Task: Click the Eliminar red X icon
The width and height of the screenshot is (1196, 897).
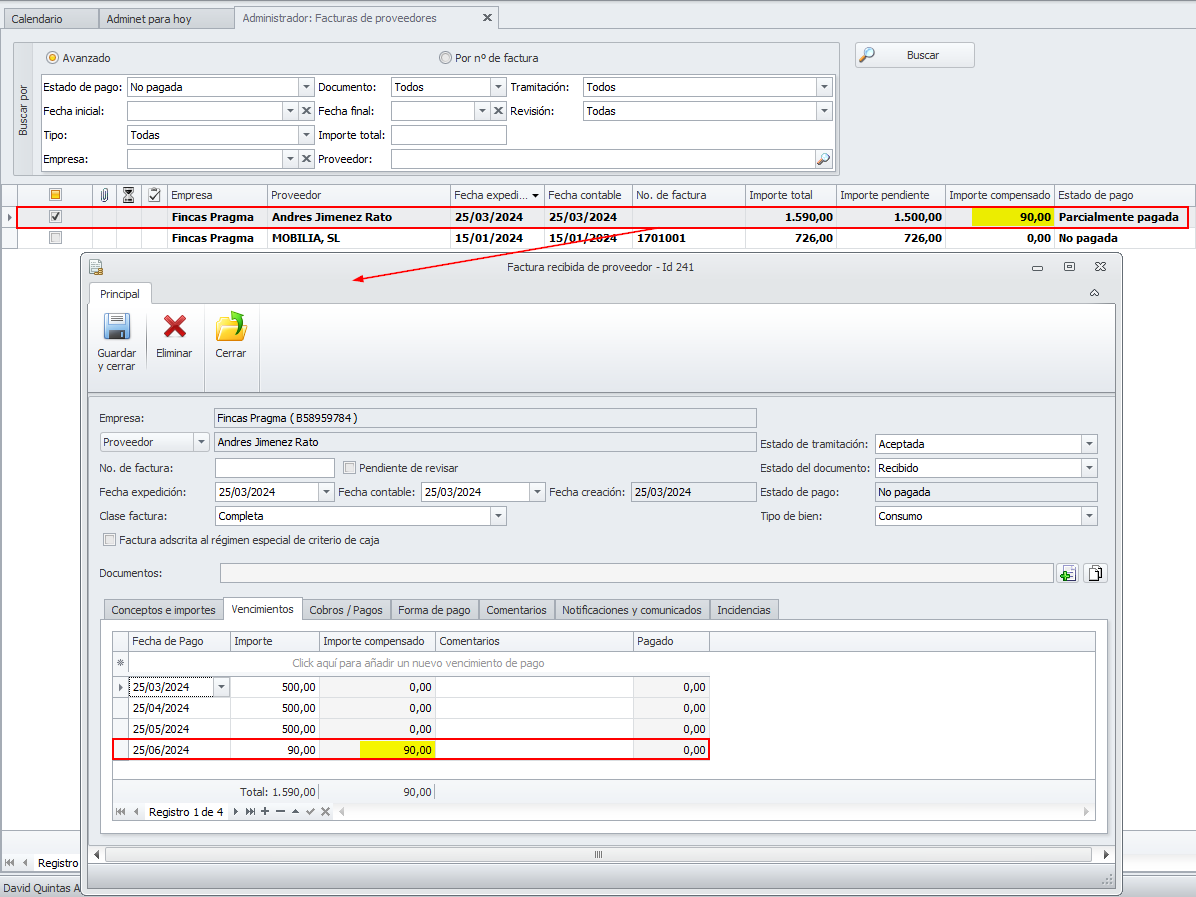Action: point(174,327)
